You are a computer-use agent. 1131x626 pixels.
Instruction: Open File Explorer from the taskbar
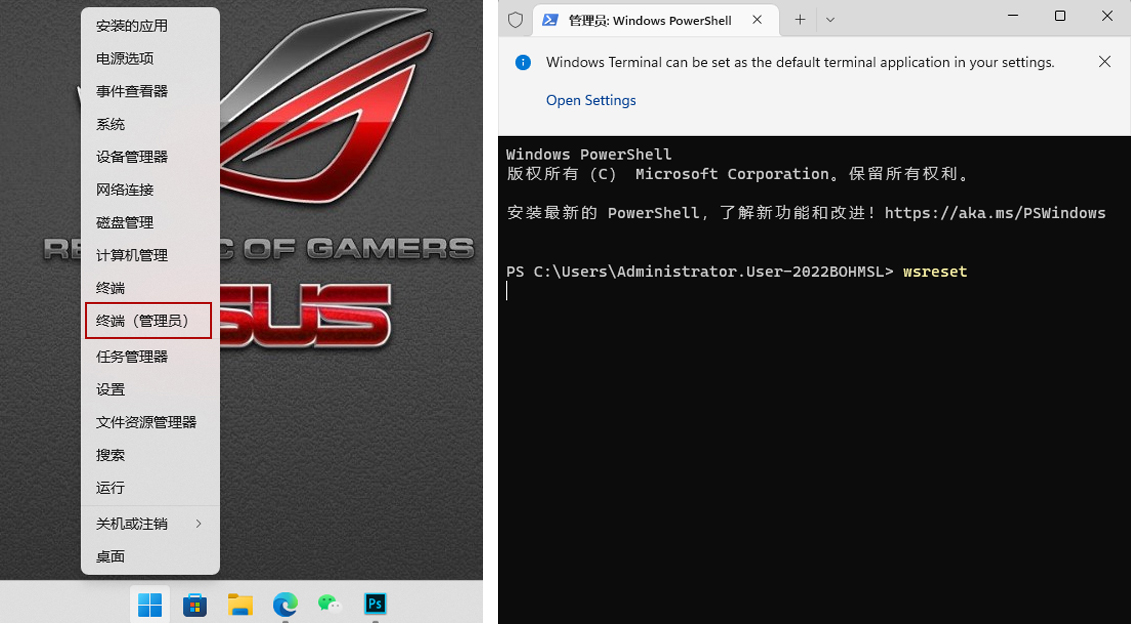pyautogui.click(x=239, y=605)
